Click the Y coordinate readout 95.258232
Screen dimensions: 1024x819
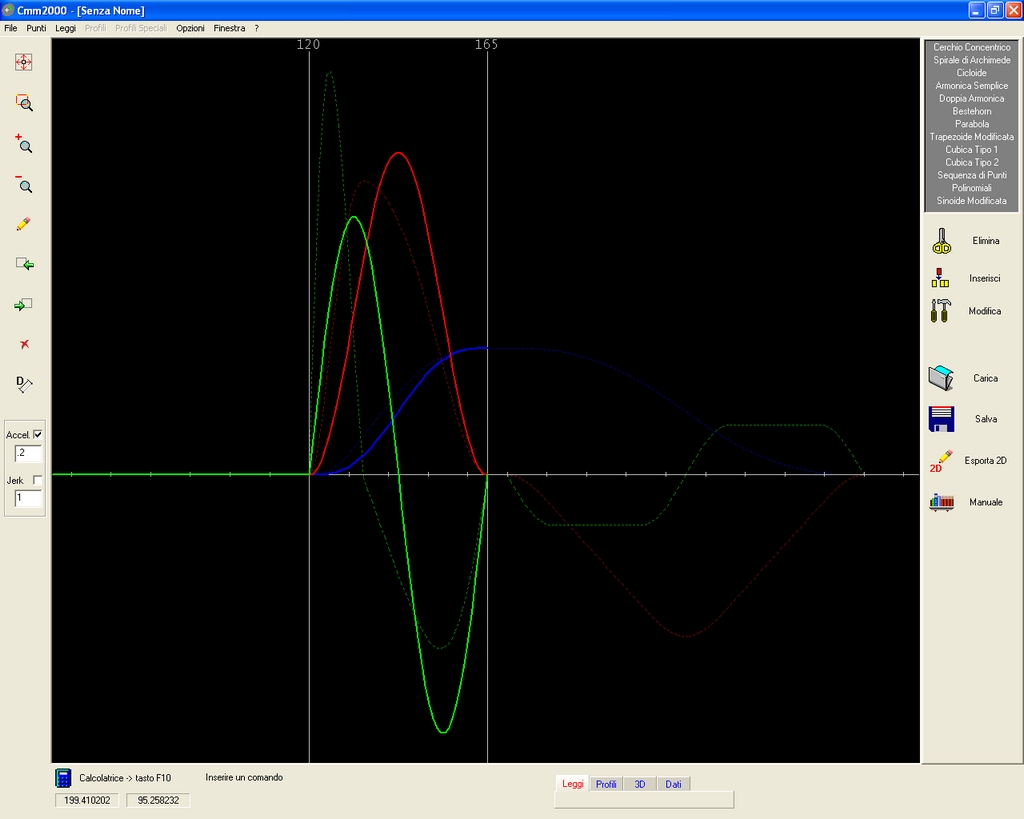click(158, 800)
